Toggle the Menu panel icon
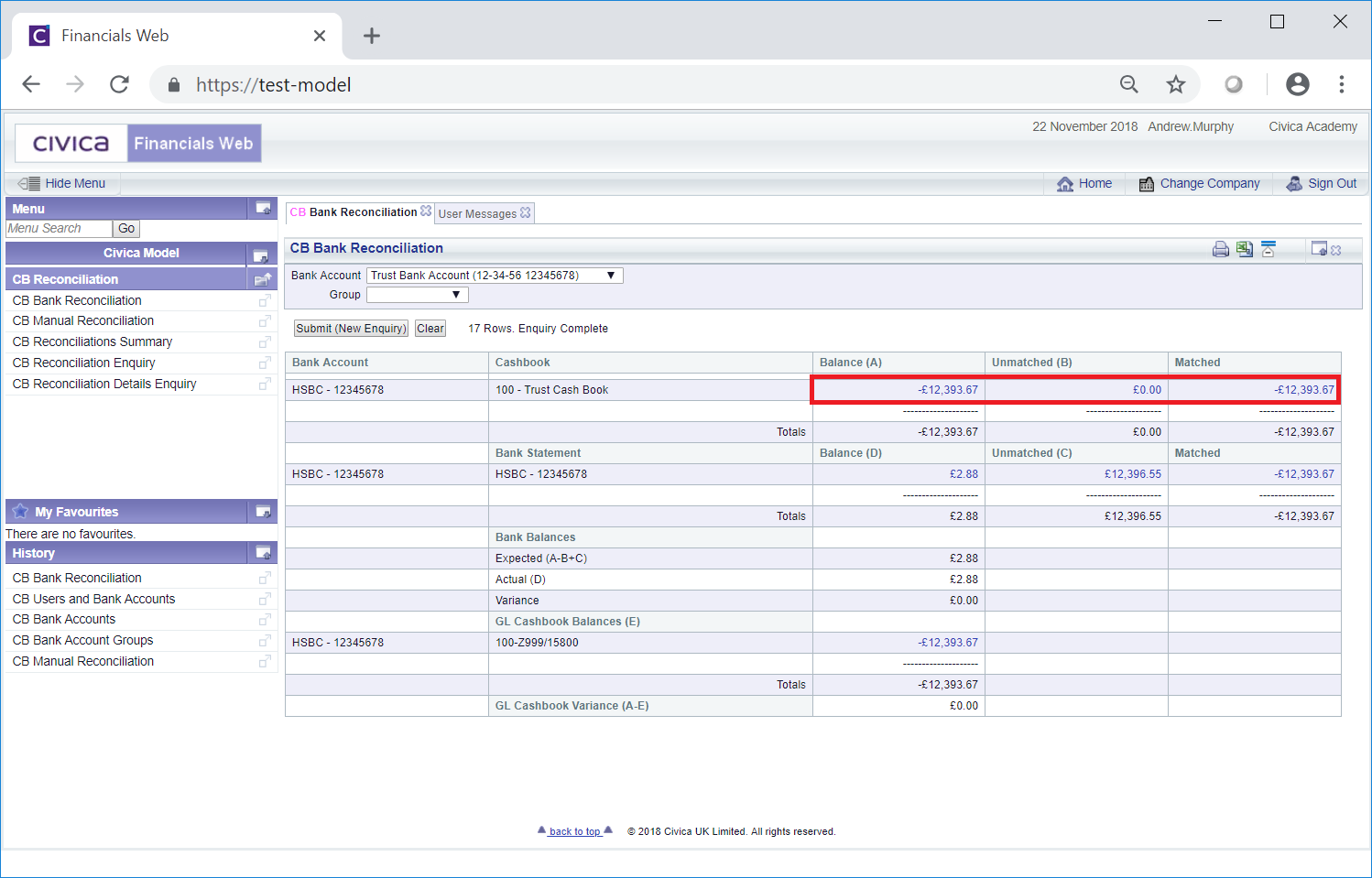The width and height of the screenshot is (1372, 878). tap(263, 208)
